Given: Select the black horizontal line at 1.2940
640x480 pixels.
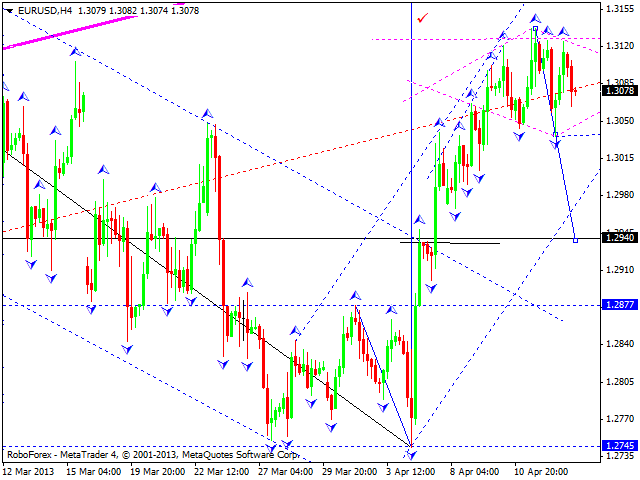Looking at the screenshot, I should coord(200,236).
